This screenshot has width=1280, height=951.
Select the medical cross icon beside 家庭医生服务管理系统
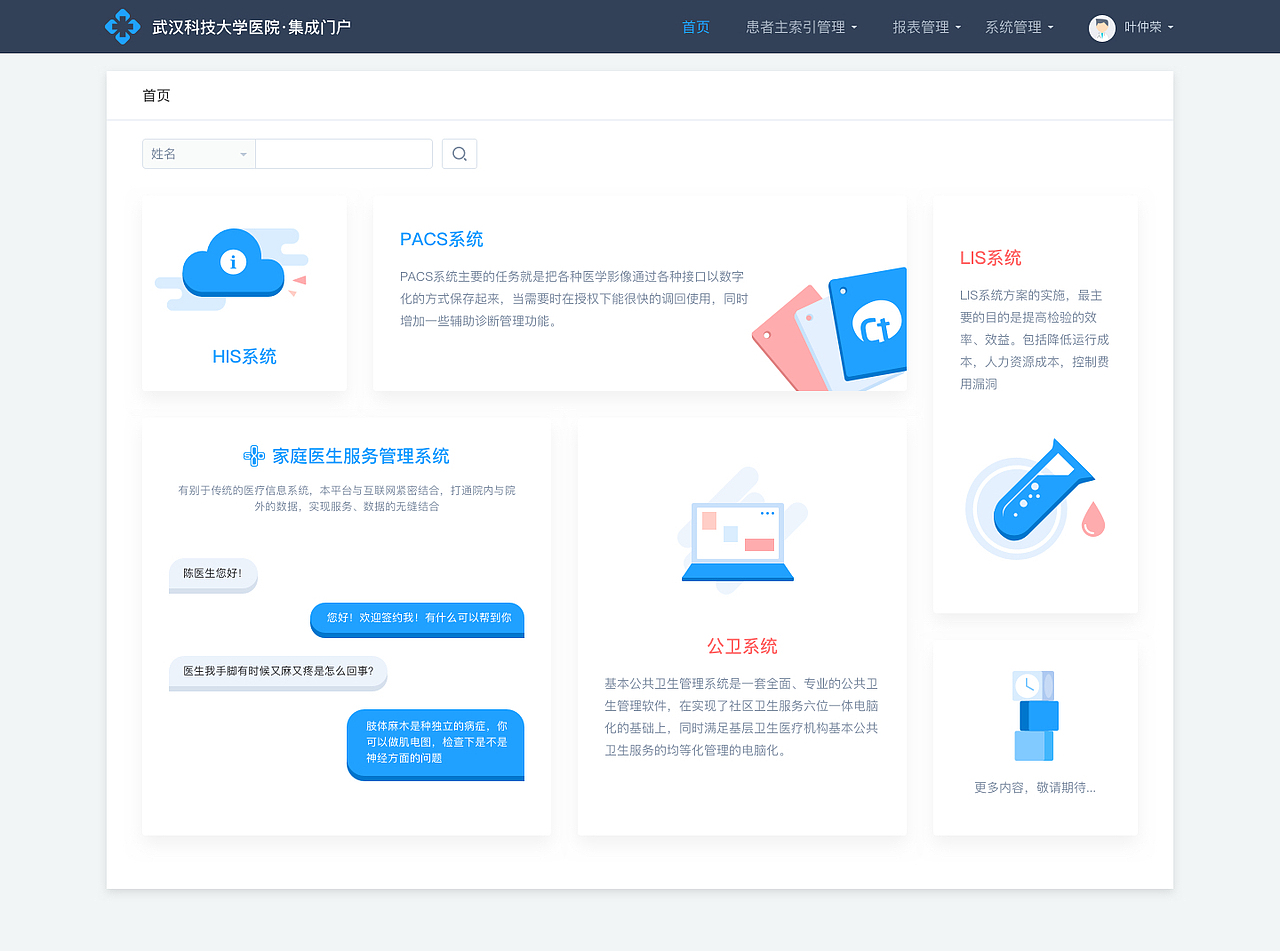click(254, 455)
